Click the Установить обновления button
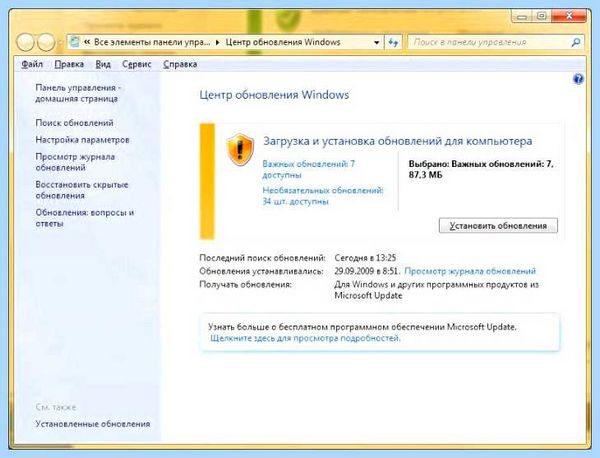Screen dimensions: 600x458 [x=498, y=225]
